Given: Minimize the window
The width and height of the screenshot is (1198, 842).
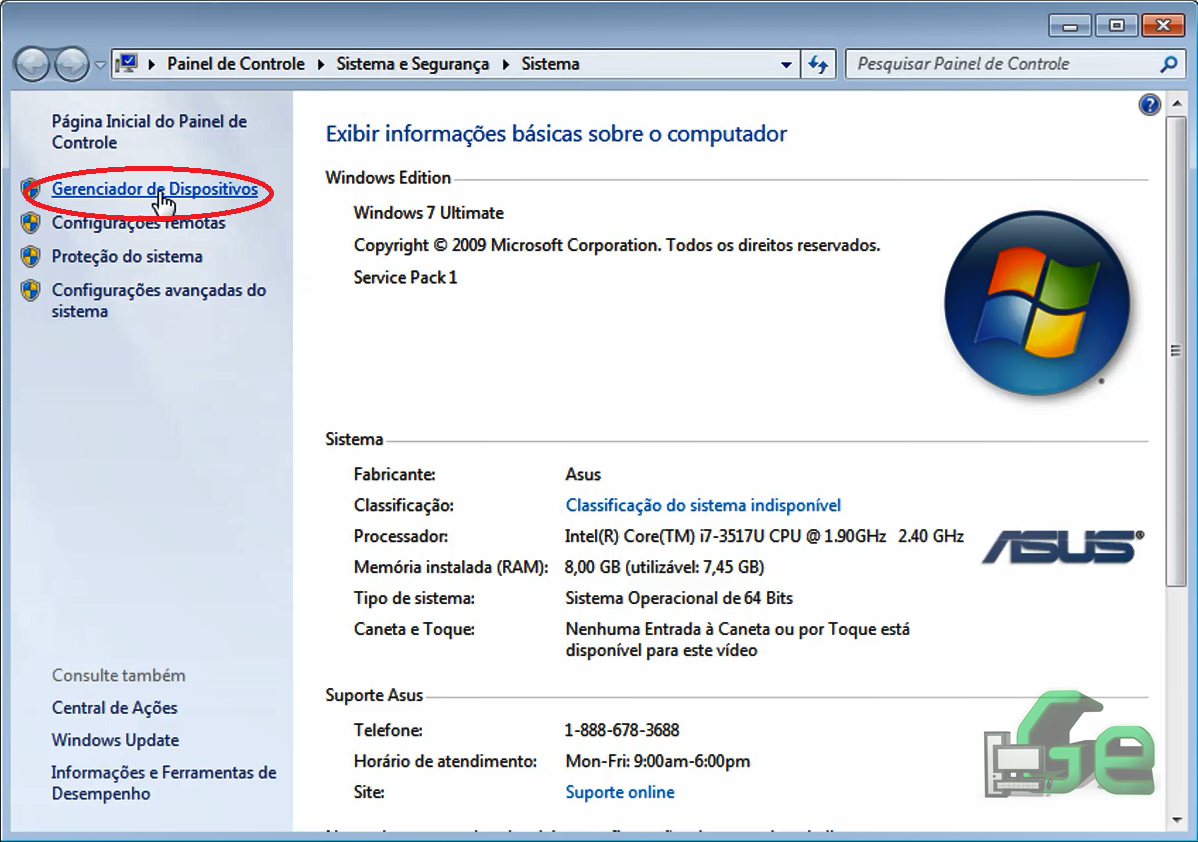Looking at the screenshot, I should point(1070,26).
